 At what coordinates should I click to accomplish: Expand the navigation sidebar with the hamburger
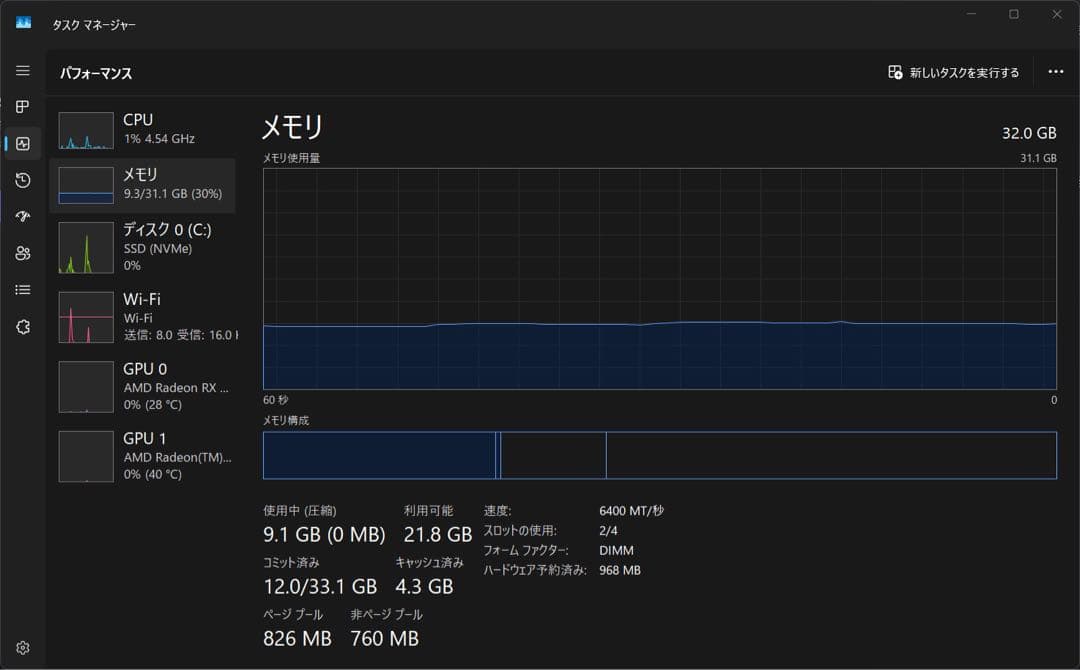[22, 70]
